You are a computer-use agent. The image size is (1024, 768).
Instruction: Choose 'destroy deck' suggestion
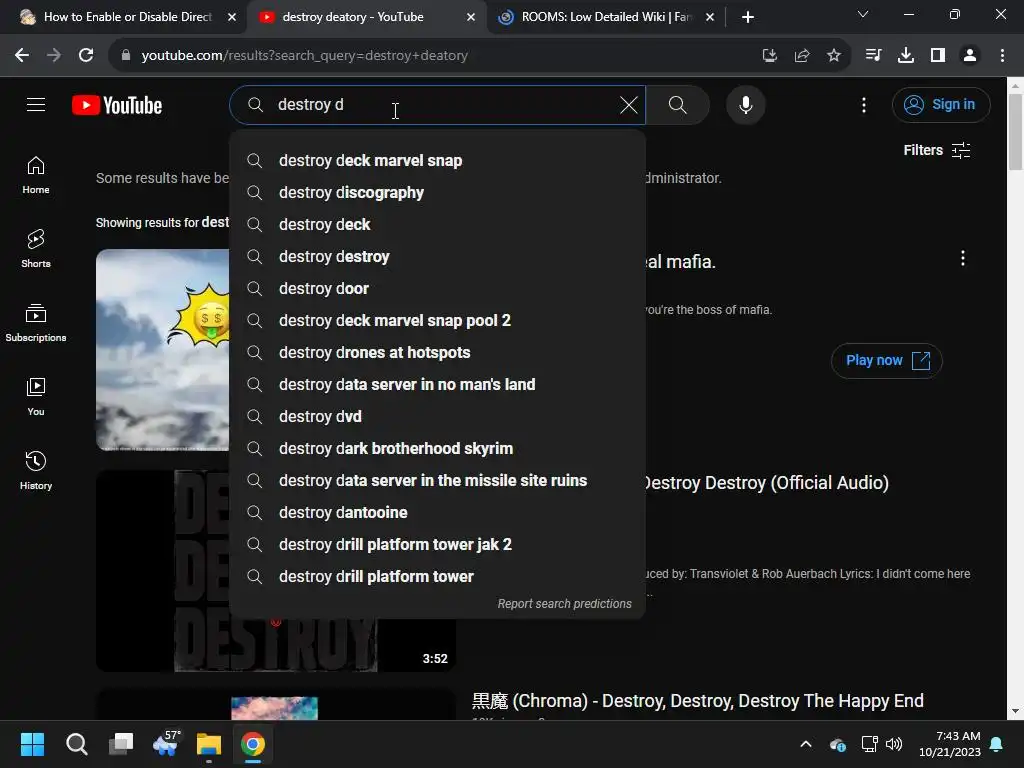pos(438,225)
